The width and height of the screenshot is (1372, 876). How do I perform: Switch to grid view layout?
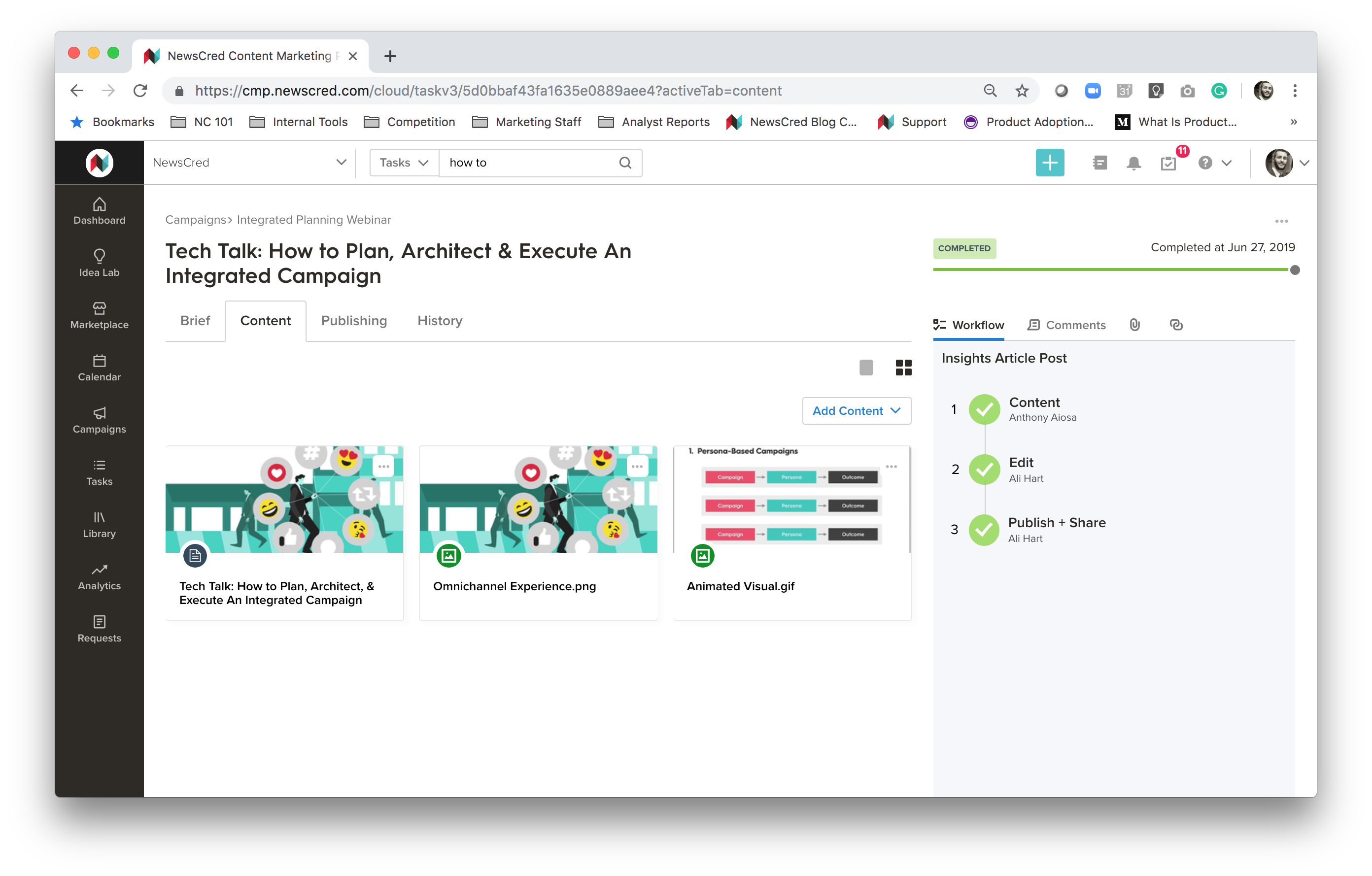(903, 368)
